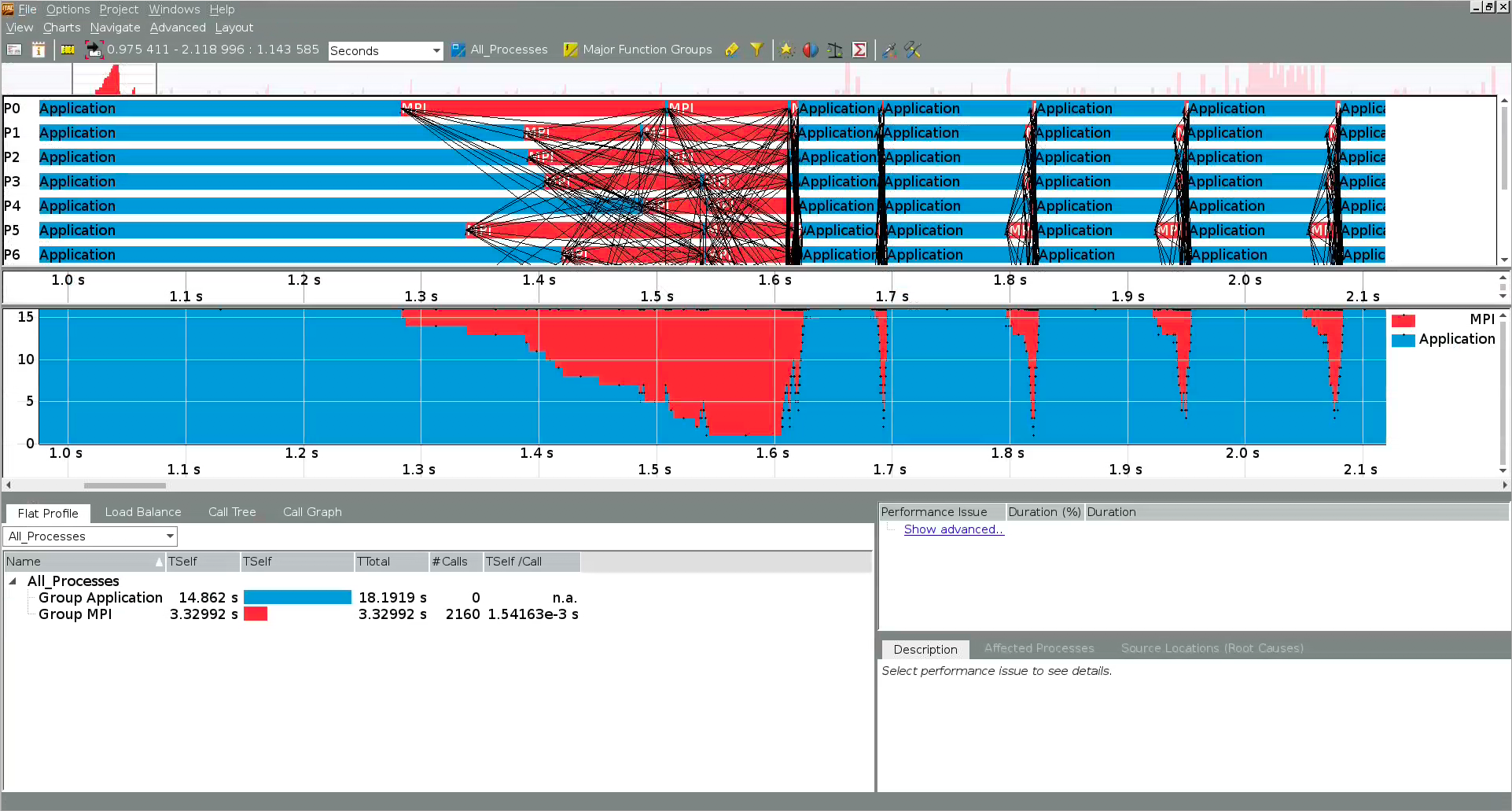Run the idealizer using the star icon
The image size is (1512, 811).
(787, 50)
